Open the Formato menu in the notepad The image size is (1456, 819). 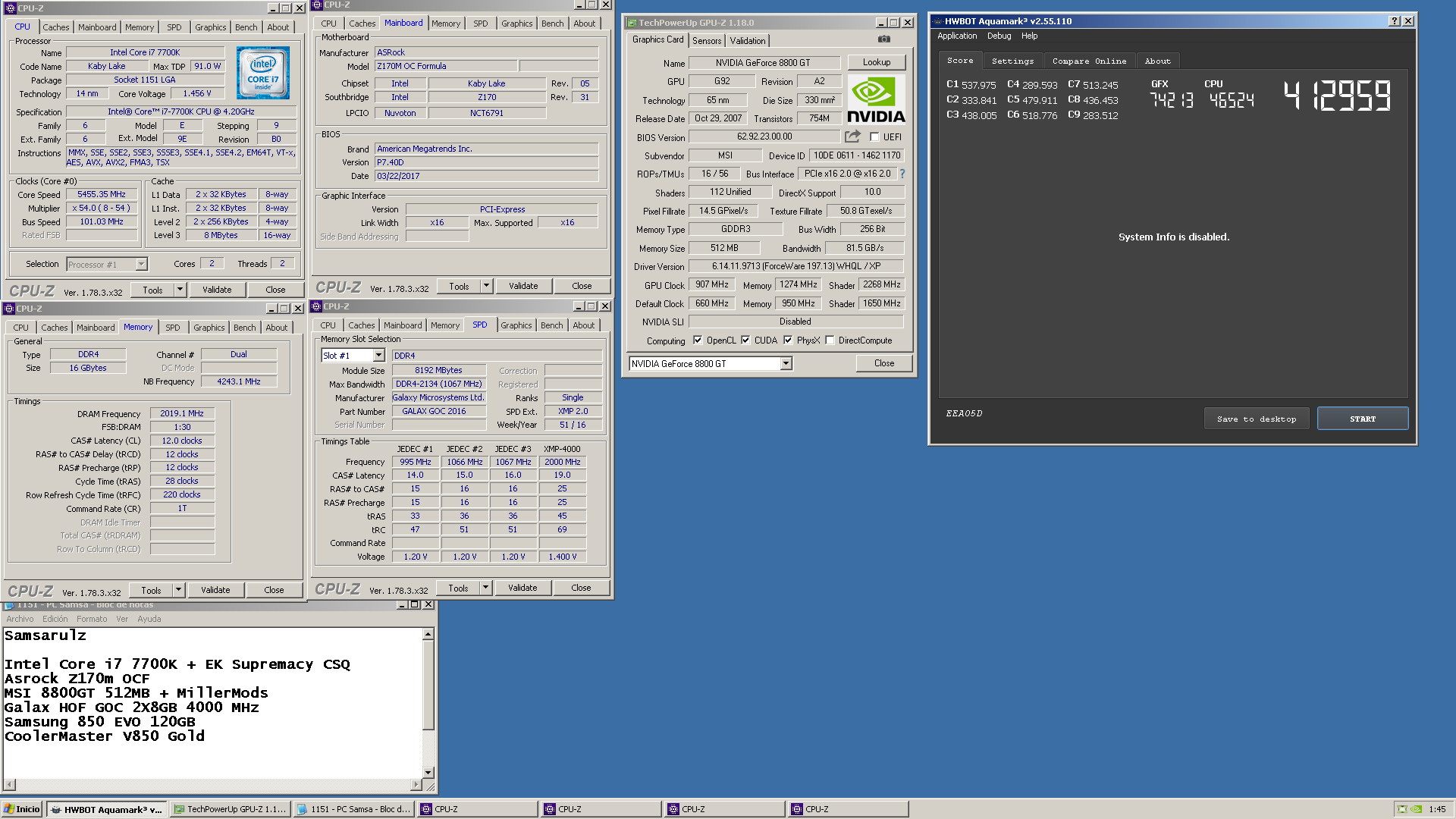92,619
